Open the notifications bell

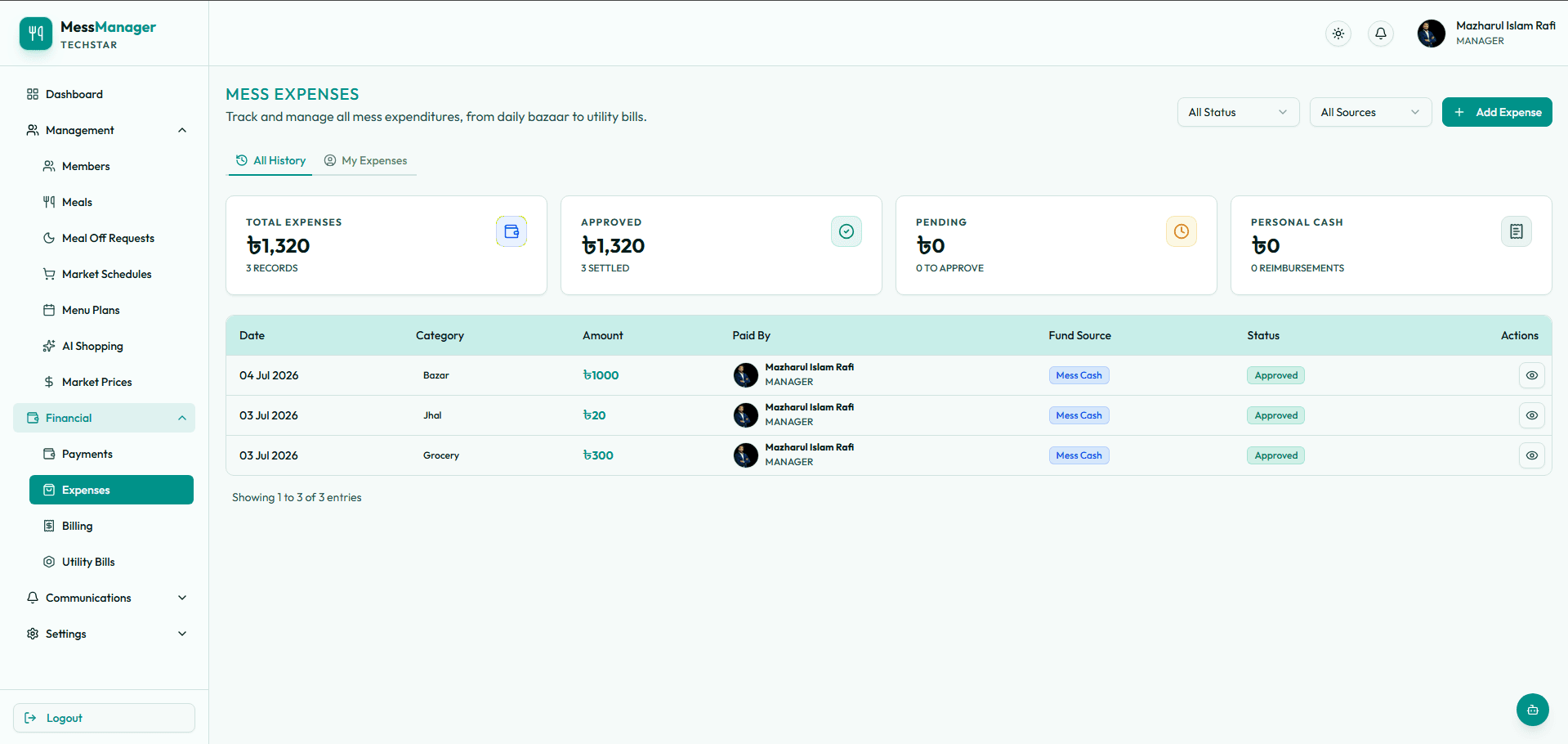coord(1380,34)
